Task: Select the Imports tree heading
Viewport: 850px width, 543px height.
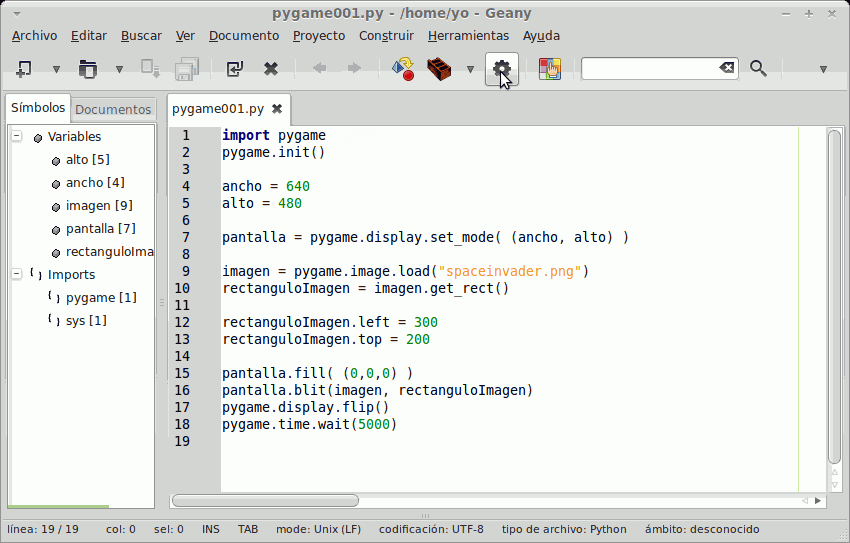Action: (x=71, y=275)
